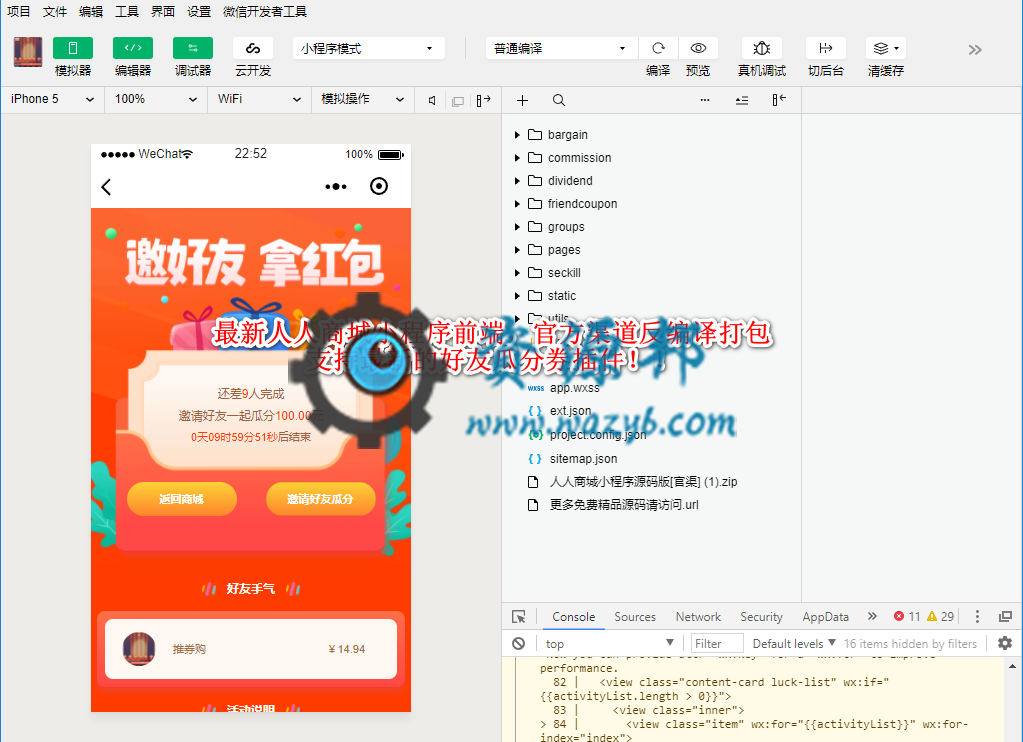Switch to the Console tab
The width and height of the screenshot is (1023, 742).
pyautogui.click(x=573, y=617)
